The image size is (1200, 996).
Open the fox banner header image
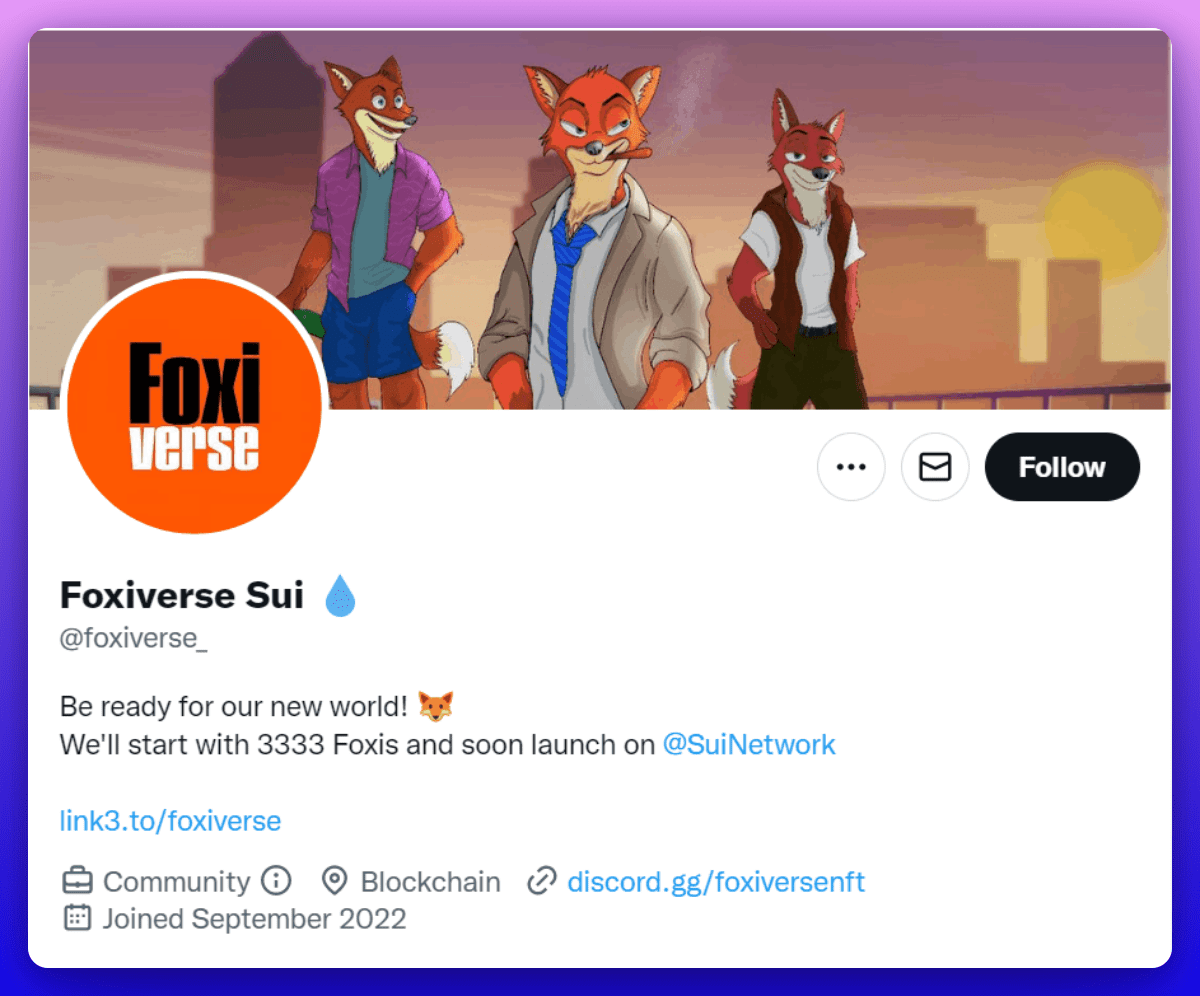(600, 219)
